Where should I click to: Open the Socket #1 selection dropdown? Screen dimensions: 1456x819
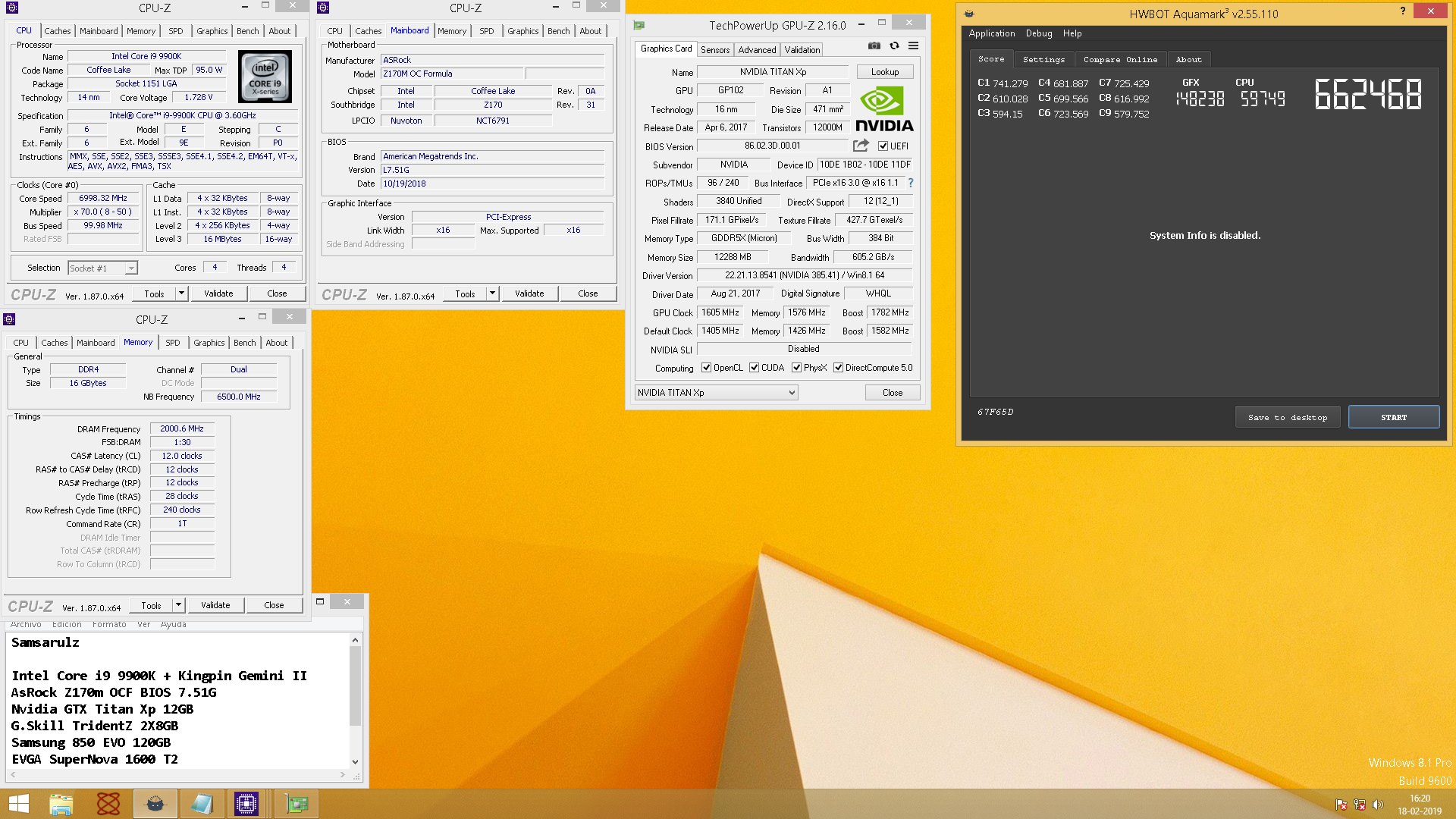102,268
